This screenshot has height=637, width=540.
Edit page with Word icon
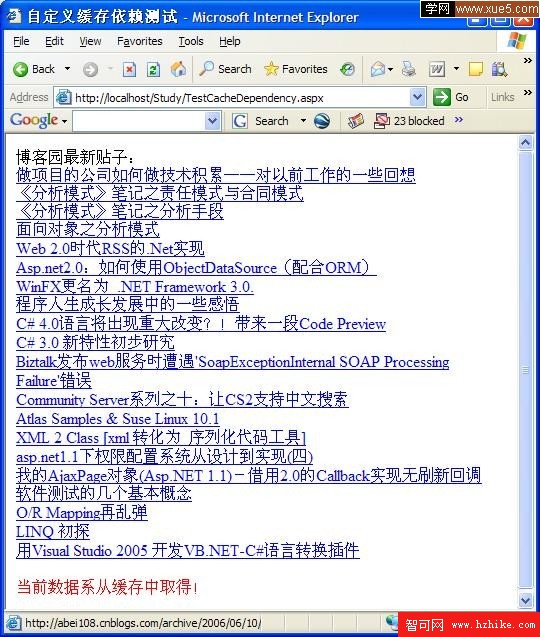437,69
